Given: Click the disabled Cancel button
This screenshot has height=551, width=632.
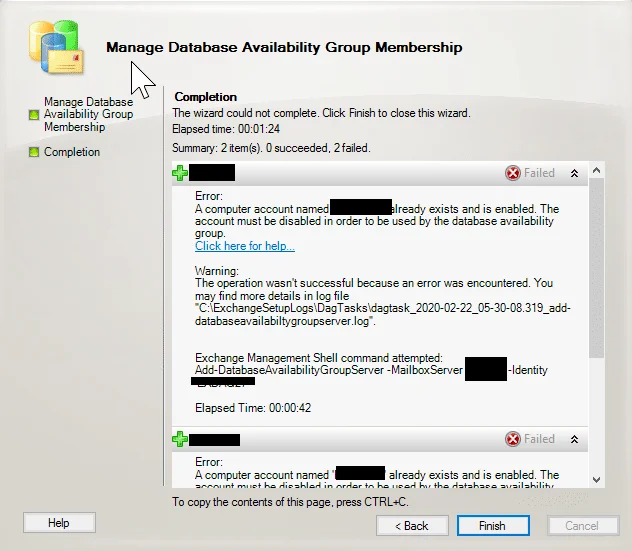Looking at the screenshot, I should [582, 526].
